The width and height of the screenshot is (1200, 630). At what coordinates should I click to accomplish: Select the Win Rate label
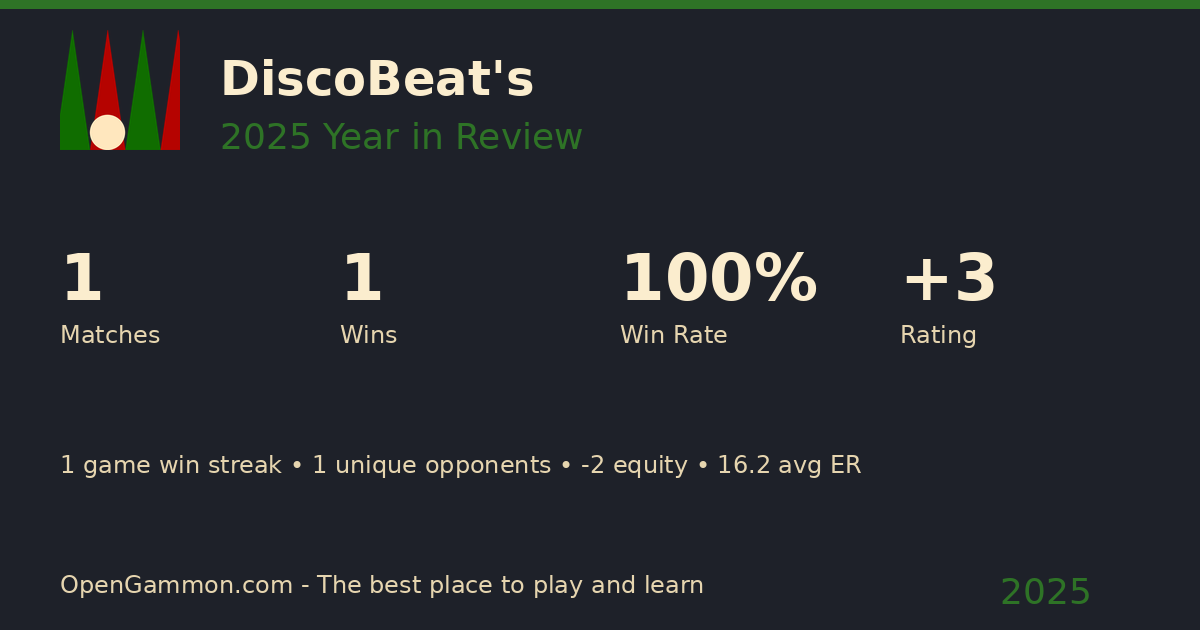coord(673,336)
